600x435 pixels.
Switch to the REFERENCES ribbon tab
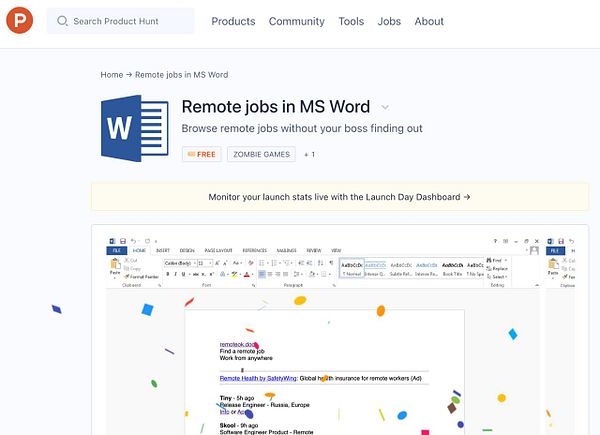(255, 250)
